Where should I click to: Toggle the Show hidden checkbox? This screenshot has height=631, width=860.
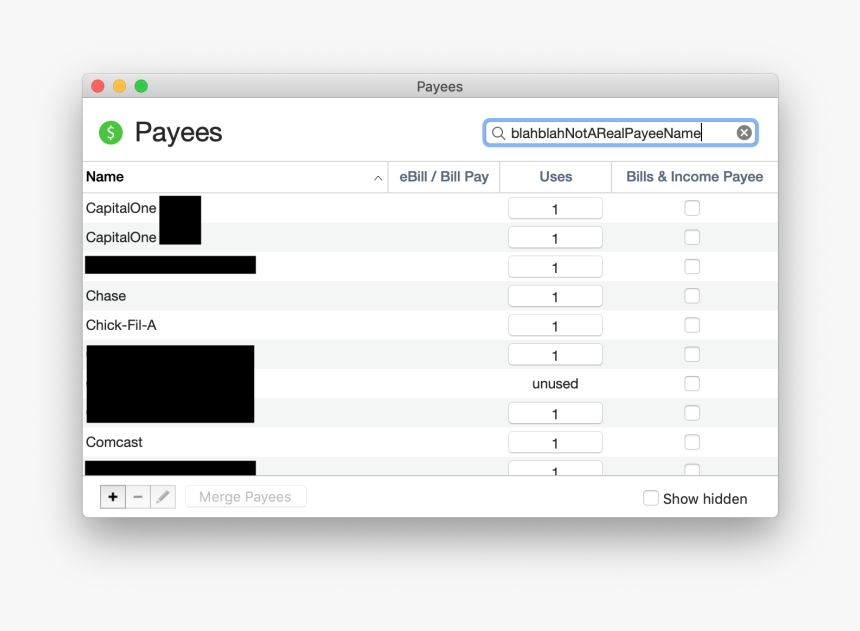[650, 498]
